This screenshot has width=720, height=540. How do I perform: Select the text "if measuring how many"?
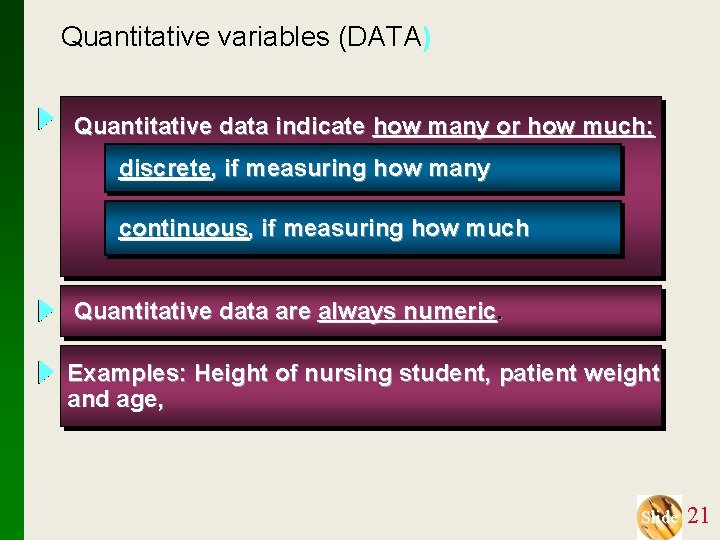point(357,169)
